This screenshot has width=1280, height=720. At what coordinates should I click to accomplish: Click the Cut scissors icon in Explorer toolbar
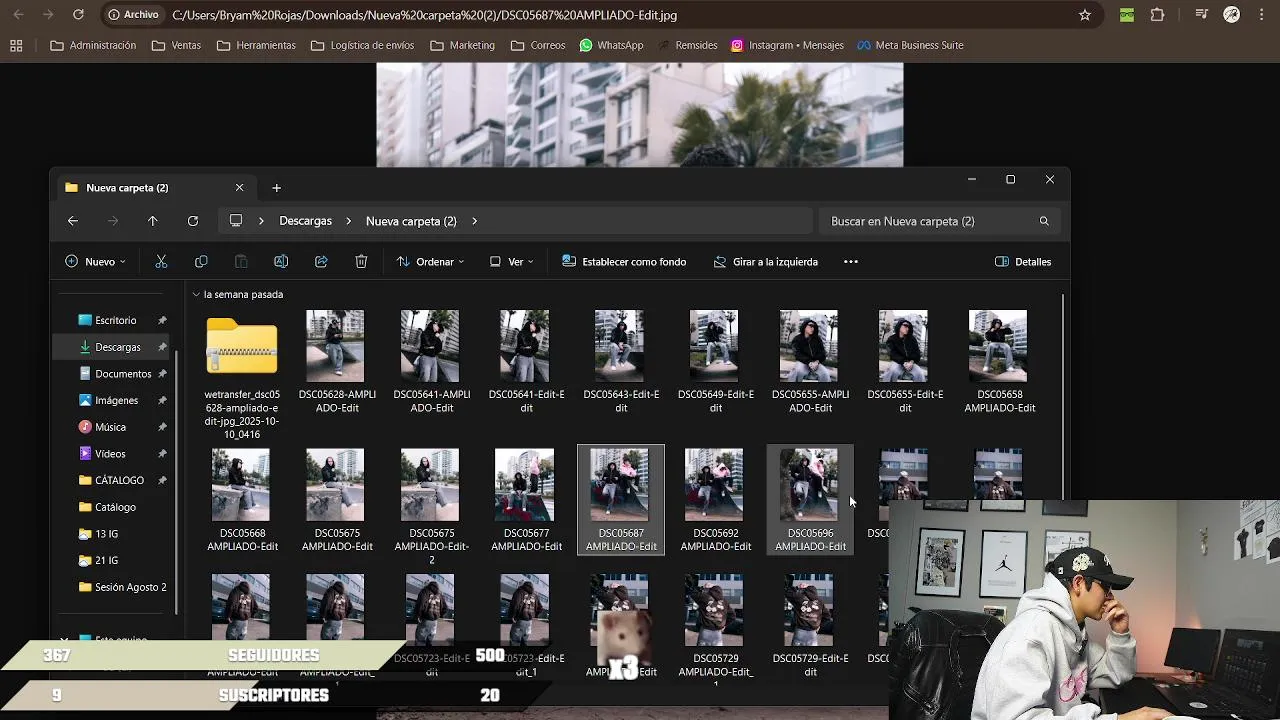click(161, 262)
